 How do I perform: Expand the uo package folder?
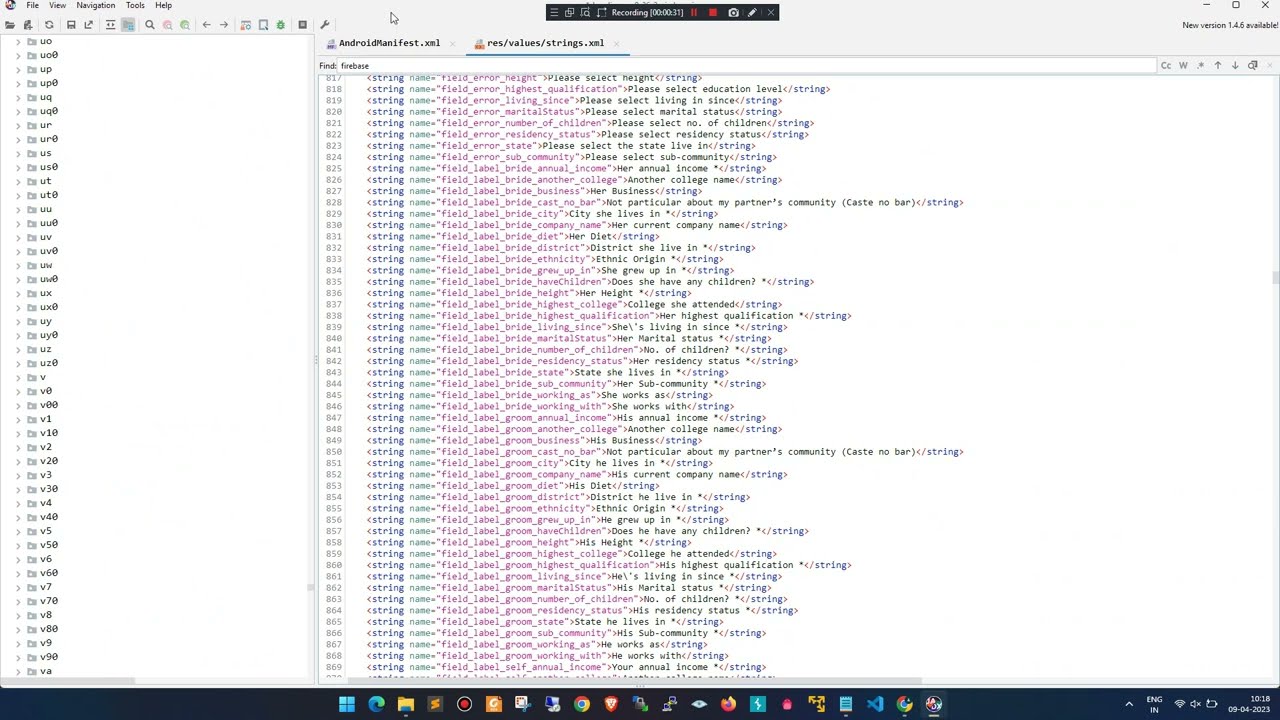click(18, 42)
